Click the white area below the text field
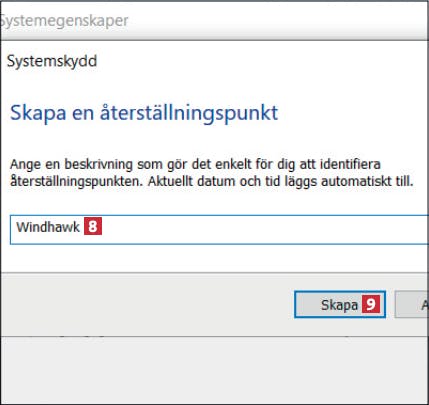This screenshot has height=405, width=429. coord(215,258)
